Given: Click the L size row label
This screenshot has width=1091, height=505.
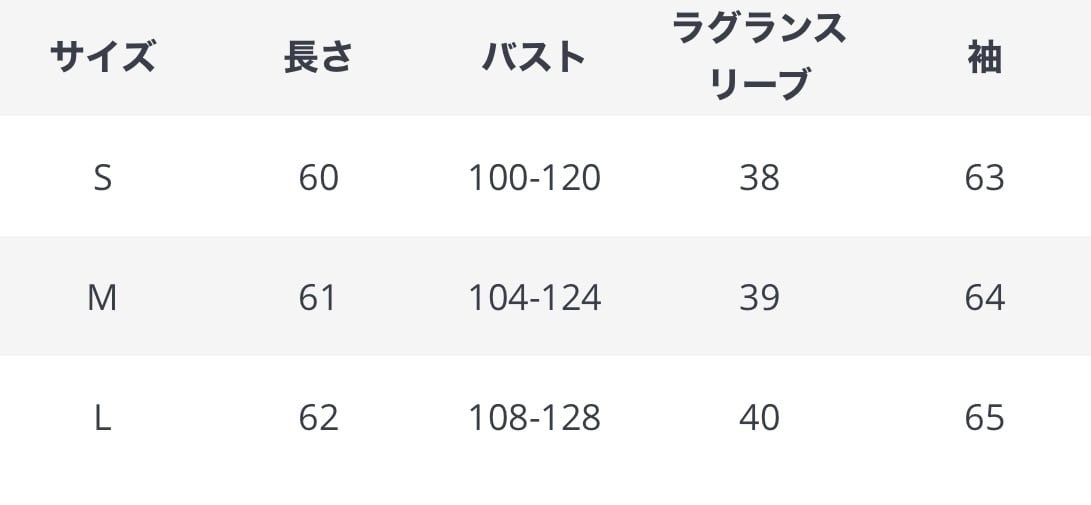Looking at the screenshot, I should click(x=102, y=417).
